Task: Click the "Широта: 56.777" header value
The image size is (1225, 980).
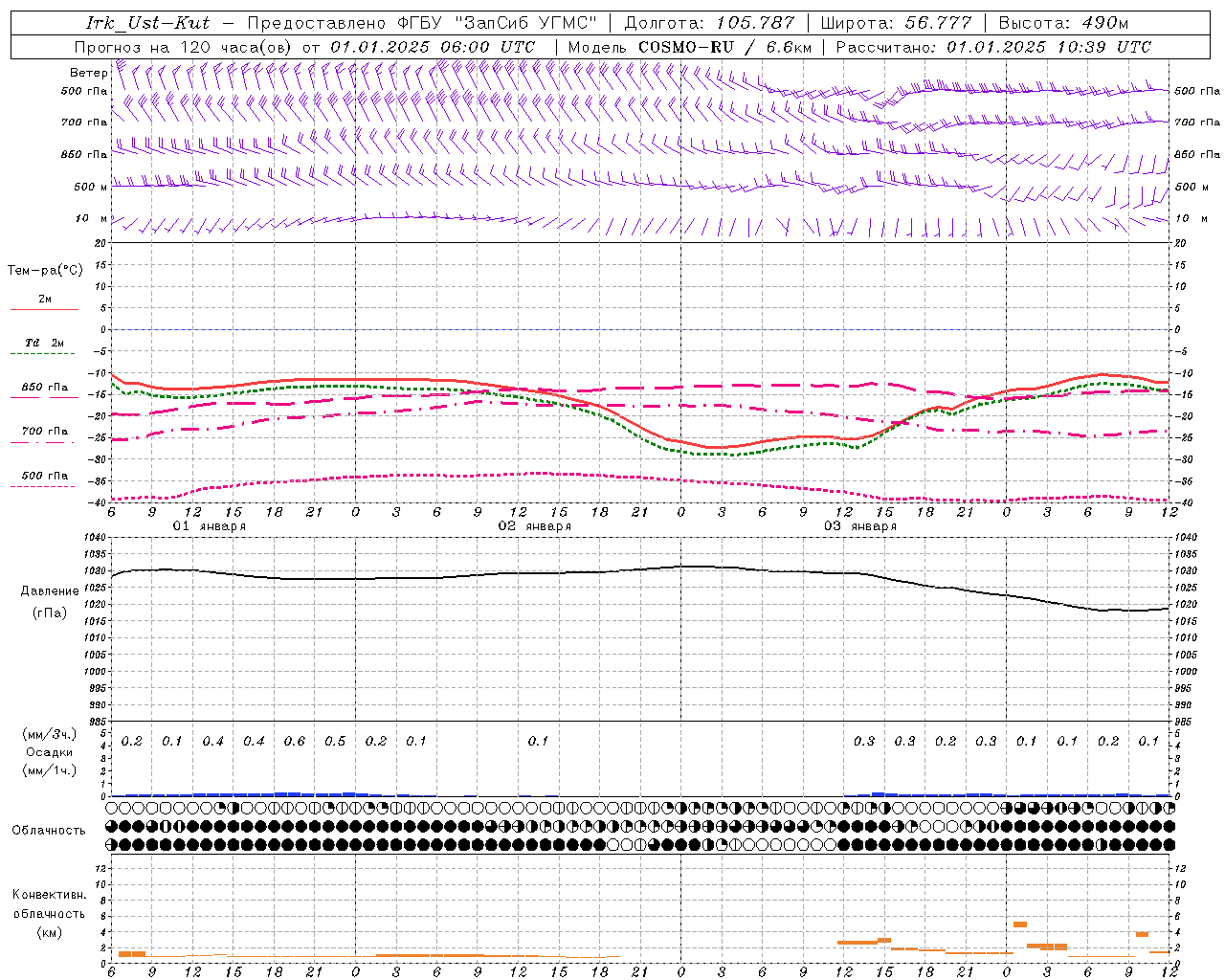Action: pyautogui.click(x=896, y=23)
